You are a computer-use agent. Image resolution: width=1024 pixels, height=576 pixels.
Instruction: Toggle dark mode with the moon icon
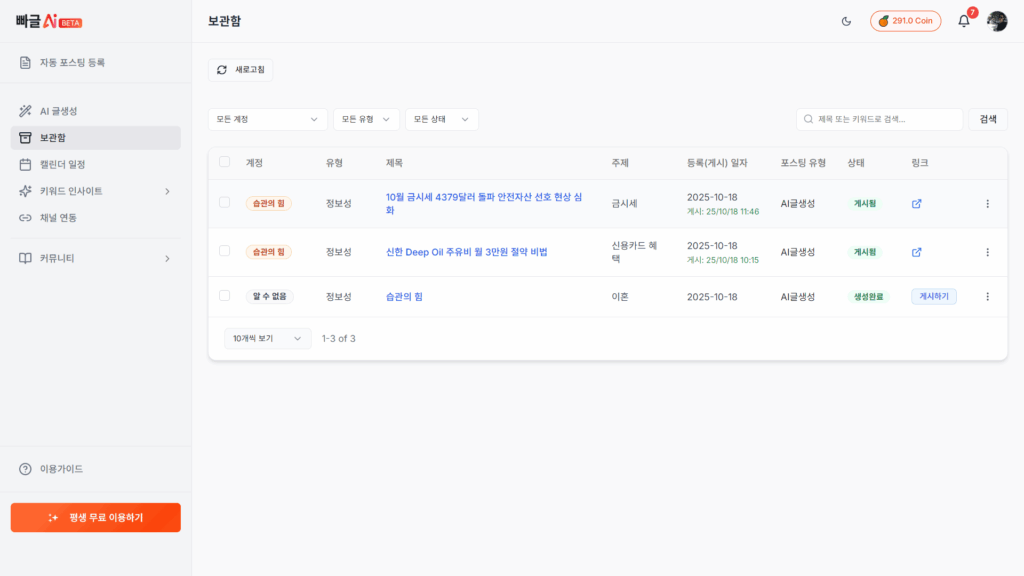(846, 21)
